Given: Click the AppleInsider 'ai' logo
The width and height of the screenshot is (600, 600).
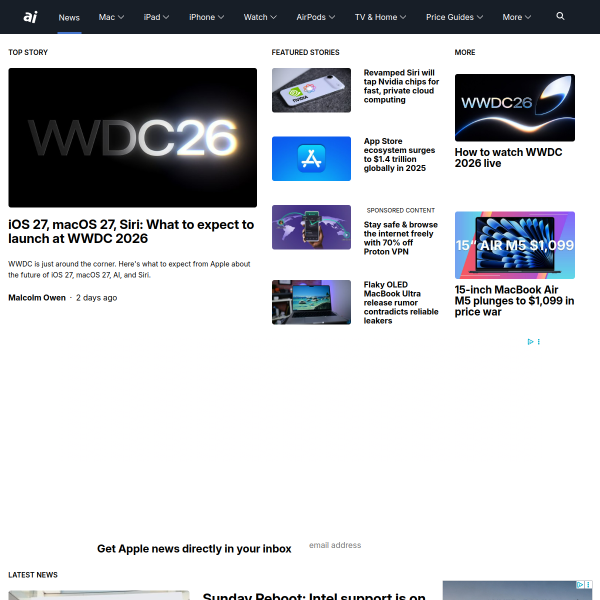Looking at the screenshot, I should 30,17.
